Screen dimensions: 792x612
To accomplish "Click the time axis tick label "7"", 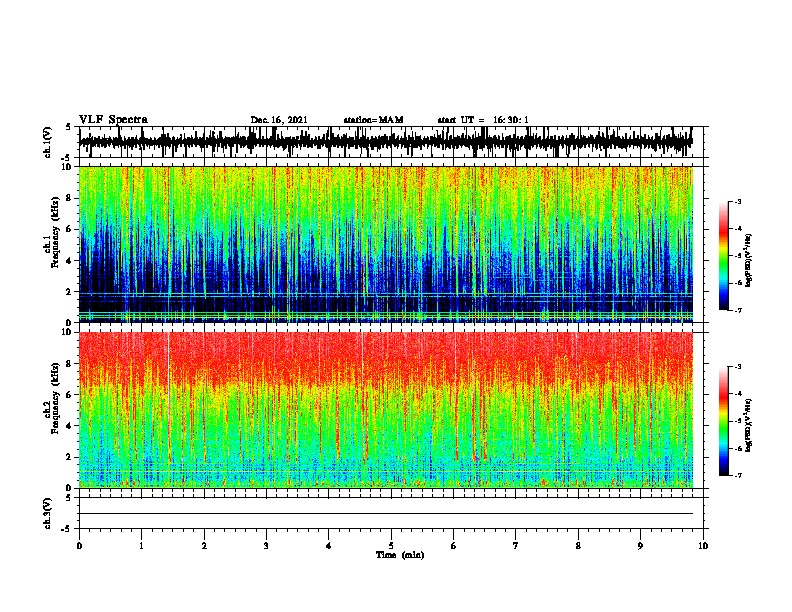I will click(516, 546).
